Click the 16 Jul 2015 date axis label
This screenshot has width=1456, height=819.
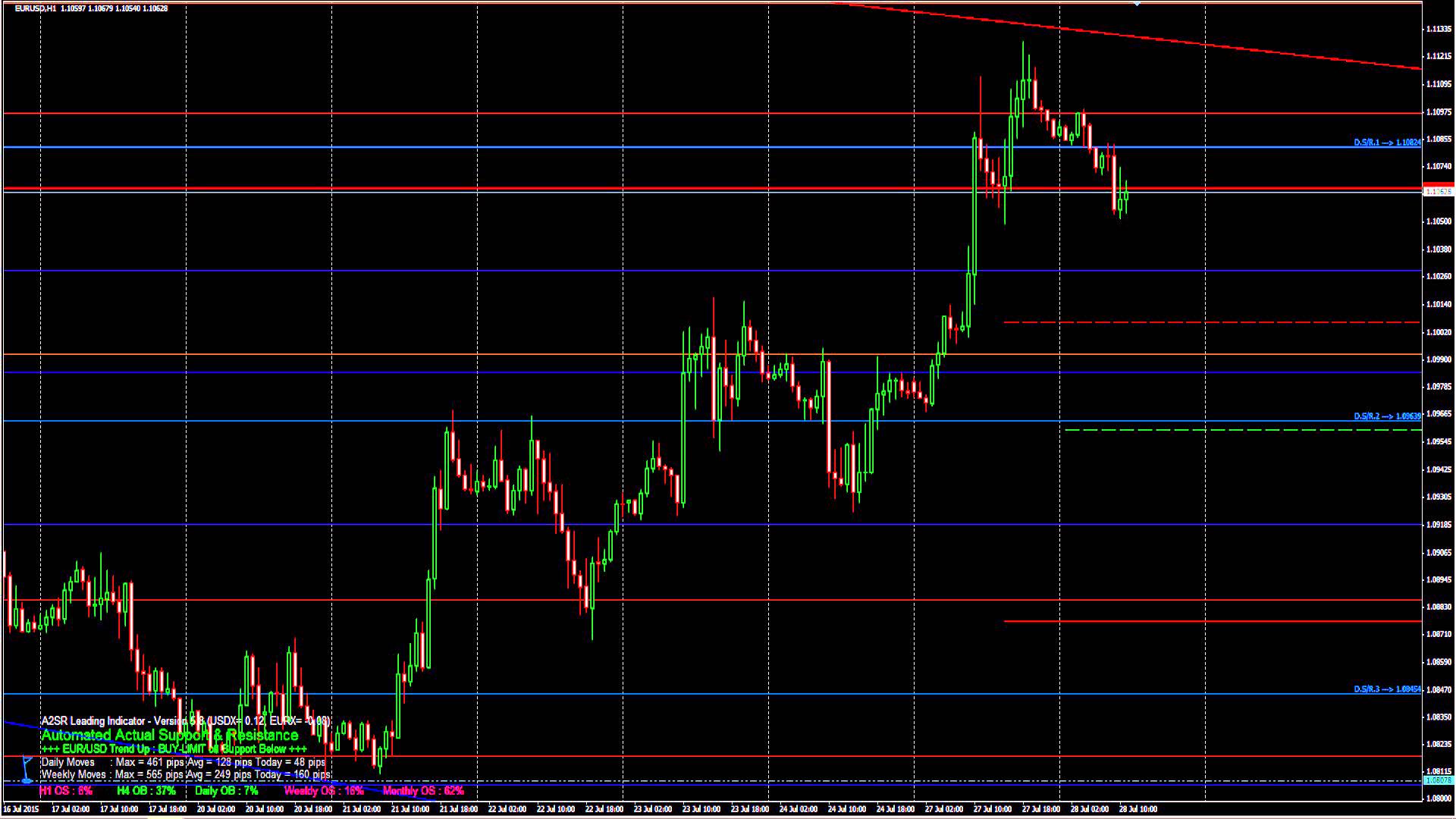click(x=21, y=809)
